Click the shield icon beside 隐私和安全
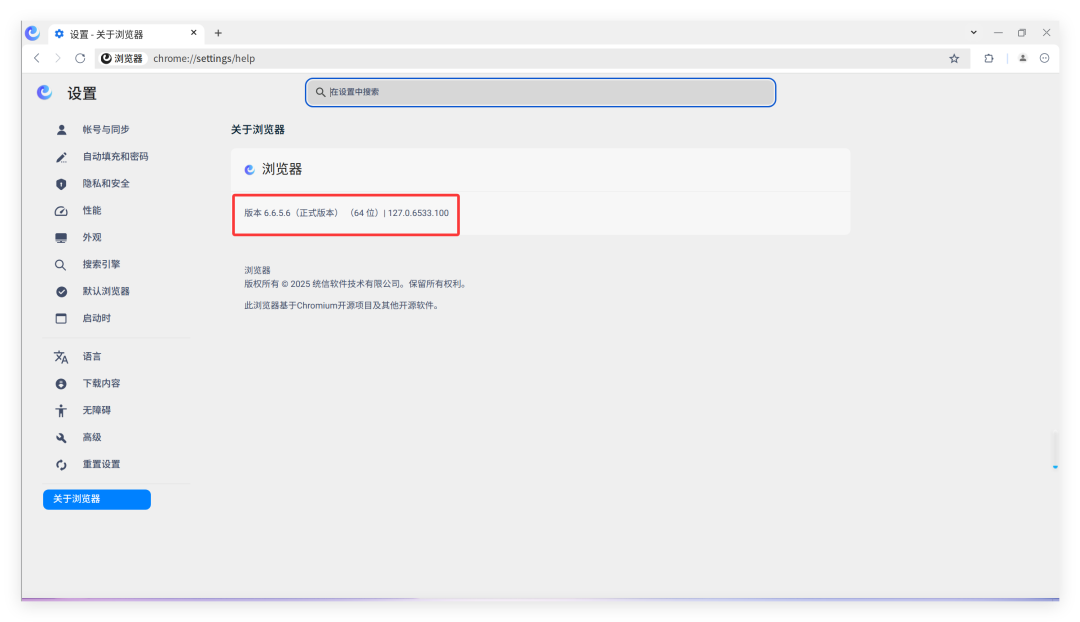This screenshot has height=622, width=1080. click(61, 184)
